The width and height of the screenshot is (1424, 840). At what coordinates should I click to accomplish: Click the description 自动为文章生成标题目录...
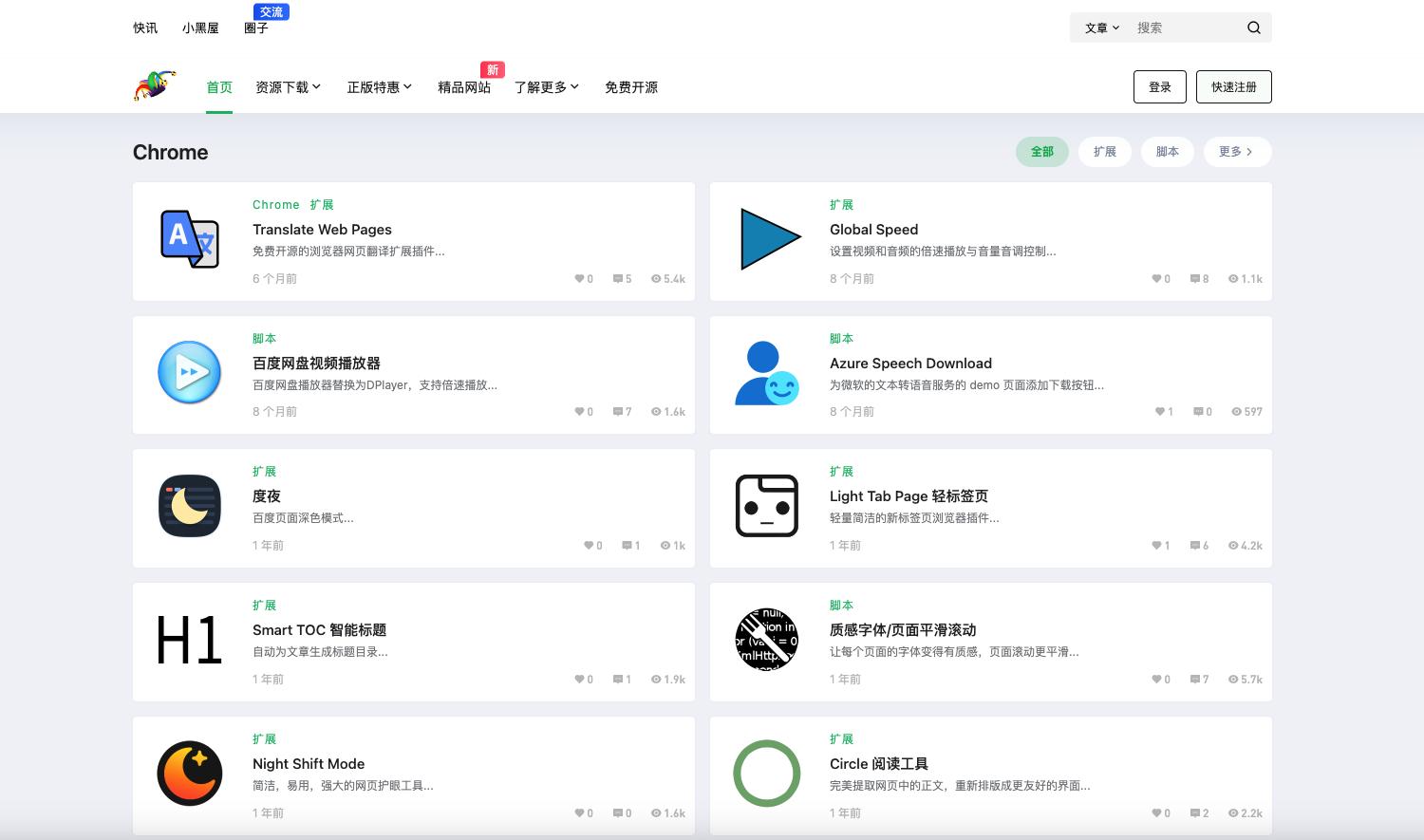click(x=320, y=652)
